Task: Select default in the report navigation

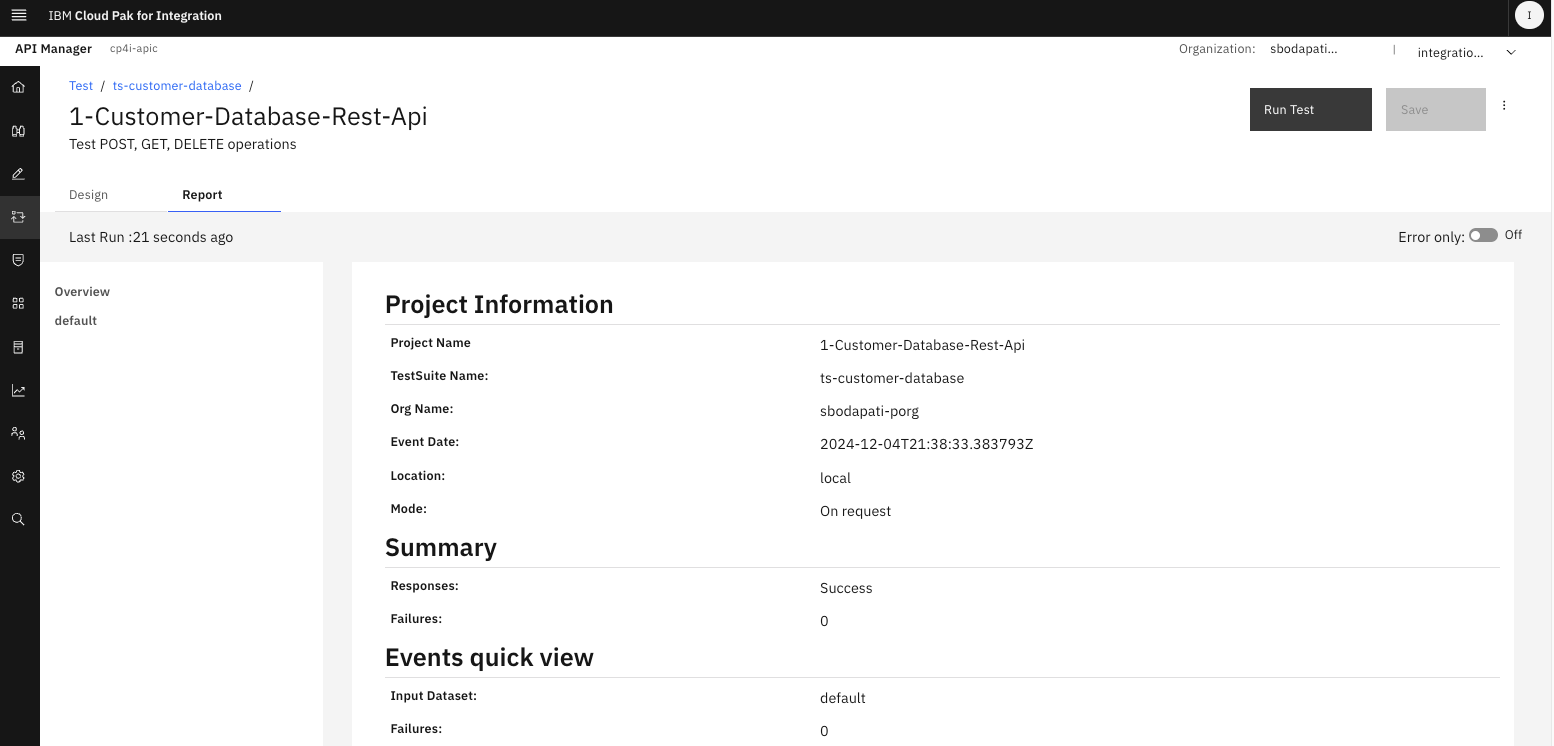Action: click(76, 321)
